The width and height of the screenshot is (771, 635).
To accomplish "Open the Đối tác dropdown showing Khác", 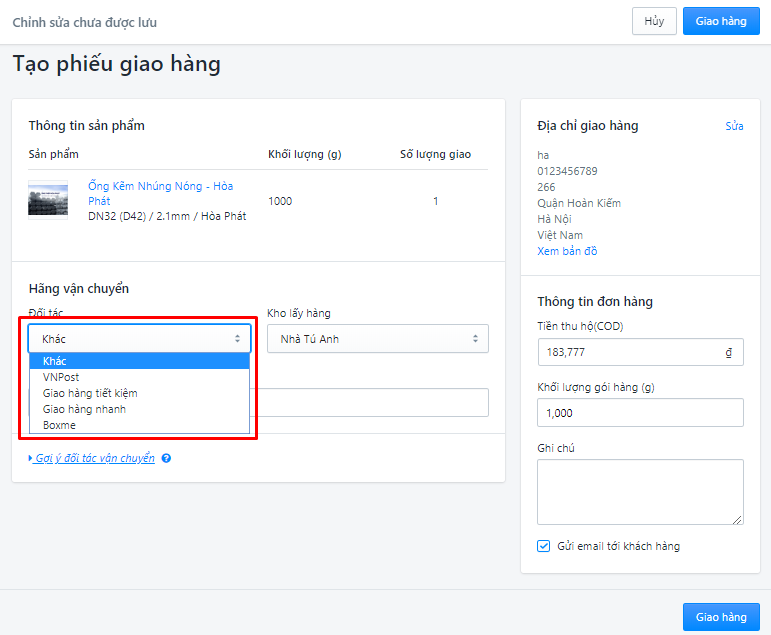I will [140, 338].
